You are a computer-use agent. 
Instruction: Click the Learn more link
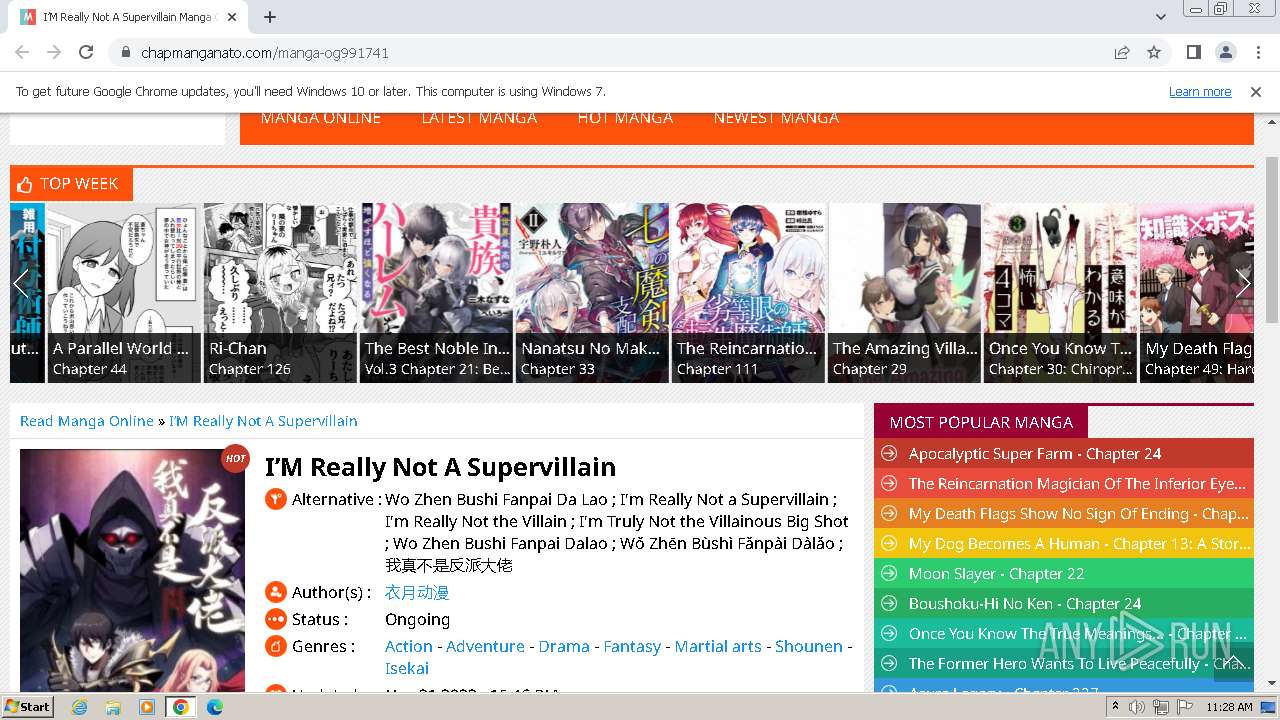click(1200, 91)
